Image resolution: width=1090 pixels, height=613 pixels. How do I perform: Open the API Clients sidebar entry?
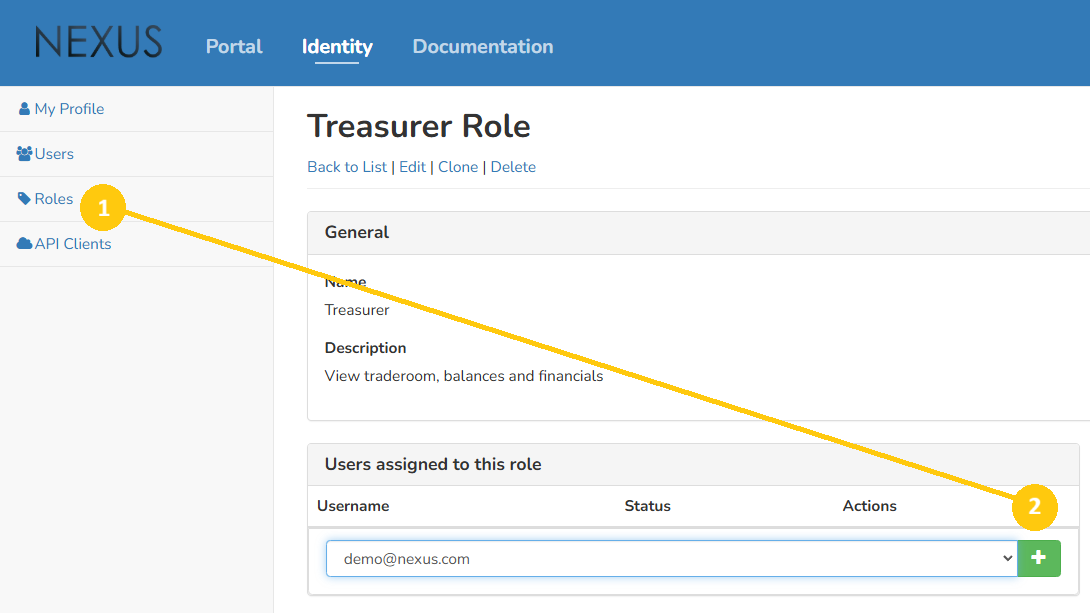(x=72, y=243)
